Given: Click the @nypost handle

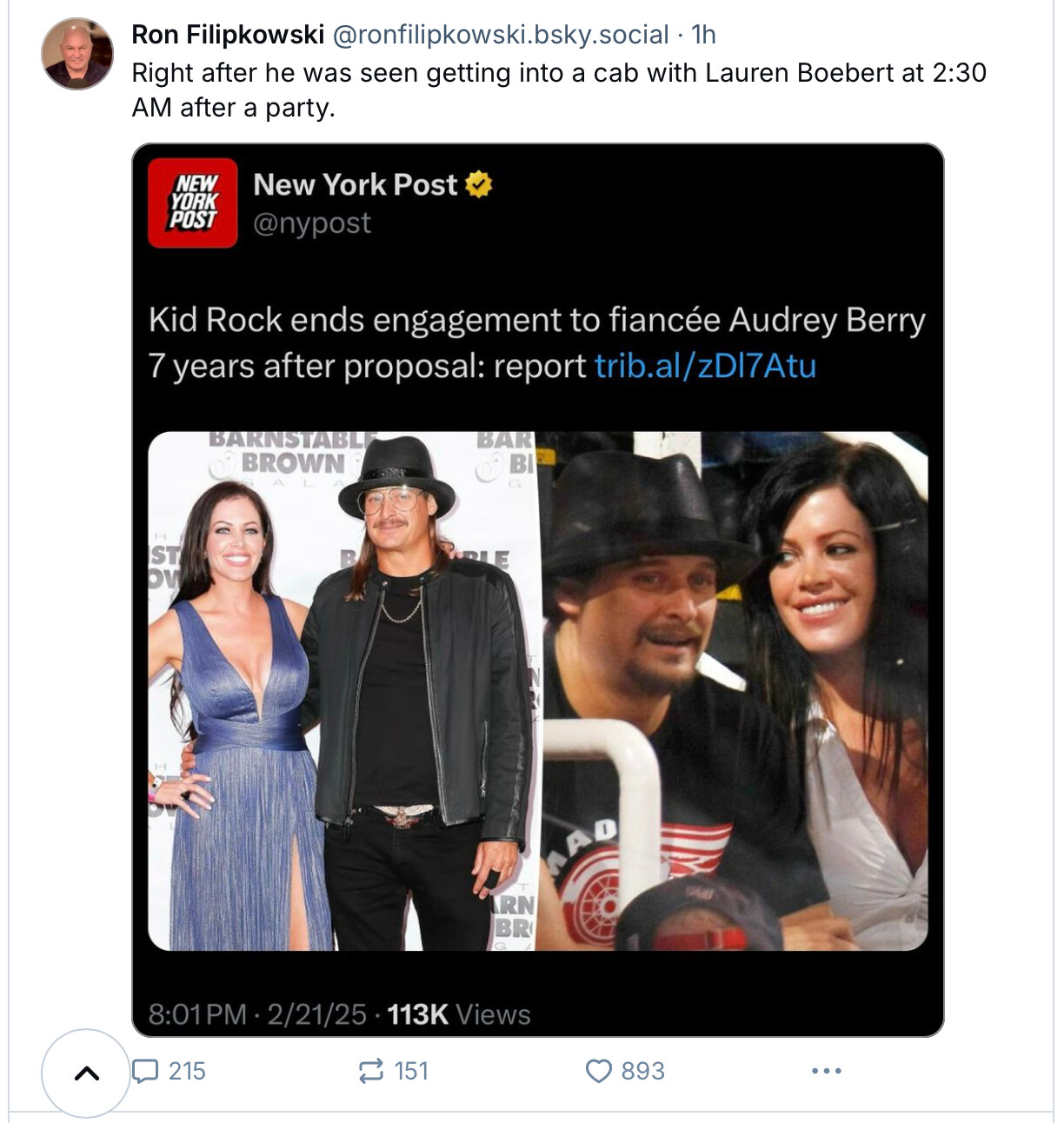Looking at the screenshot, I should 312,223.
